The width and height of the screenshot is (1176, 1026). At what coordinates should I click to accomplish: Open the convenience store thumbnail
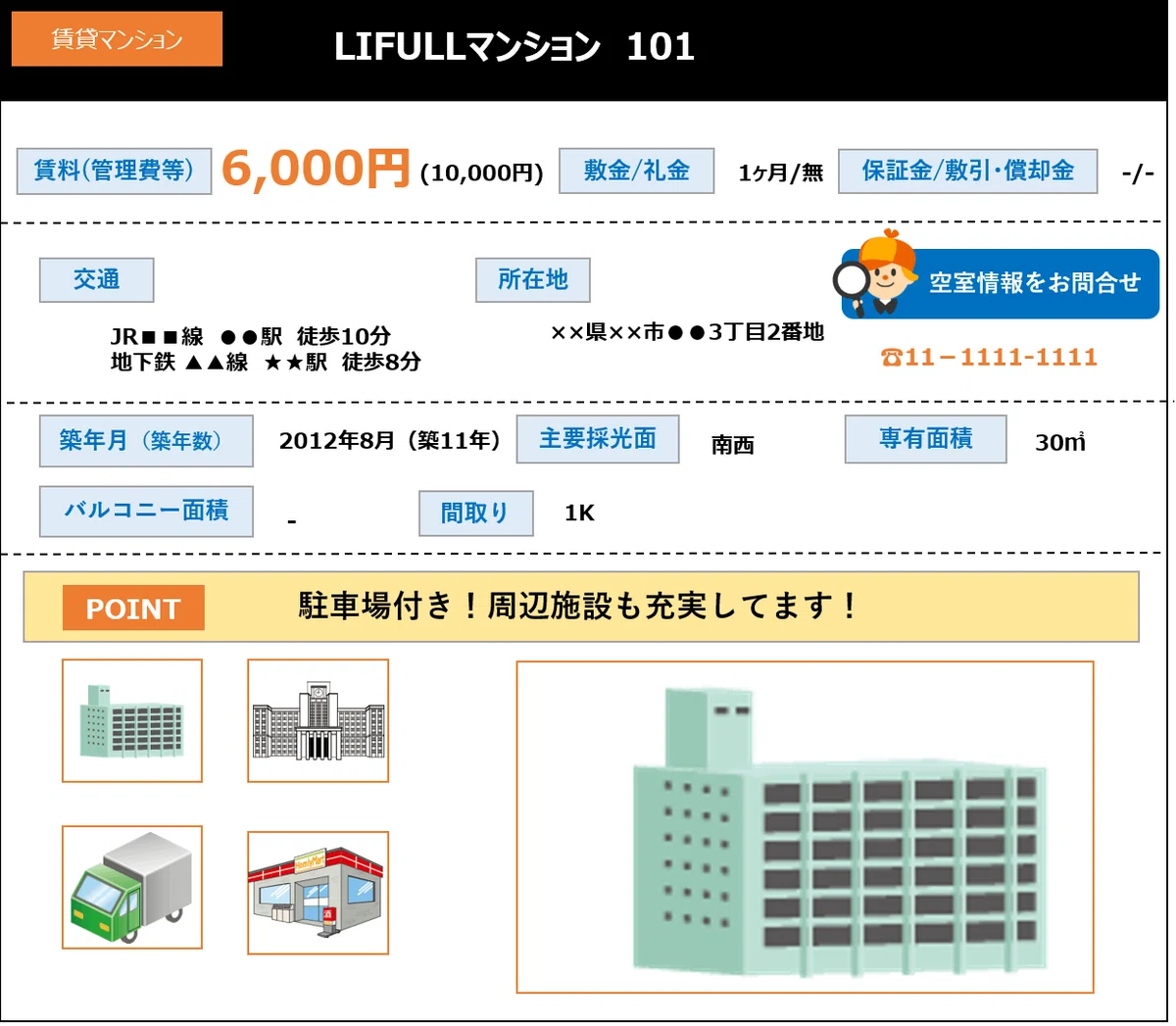pyautogui.click(x=318, y=893)
